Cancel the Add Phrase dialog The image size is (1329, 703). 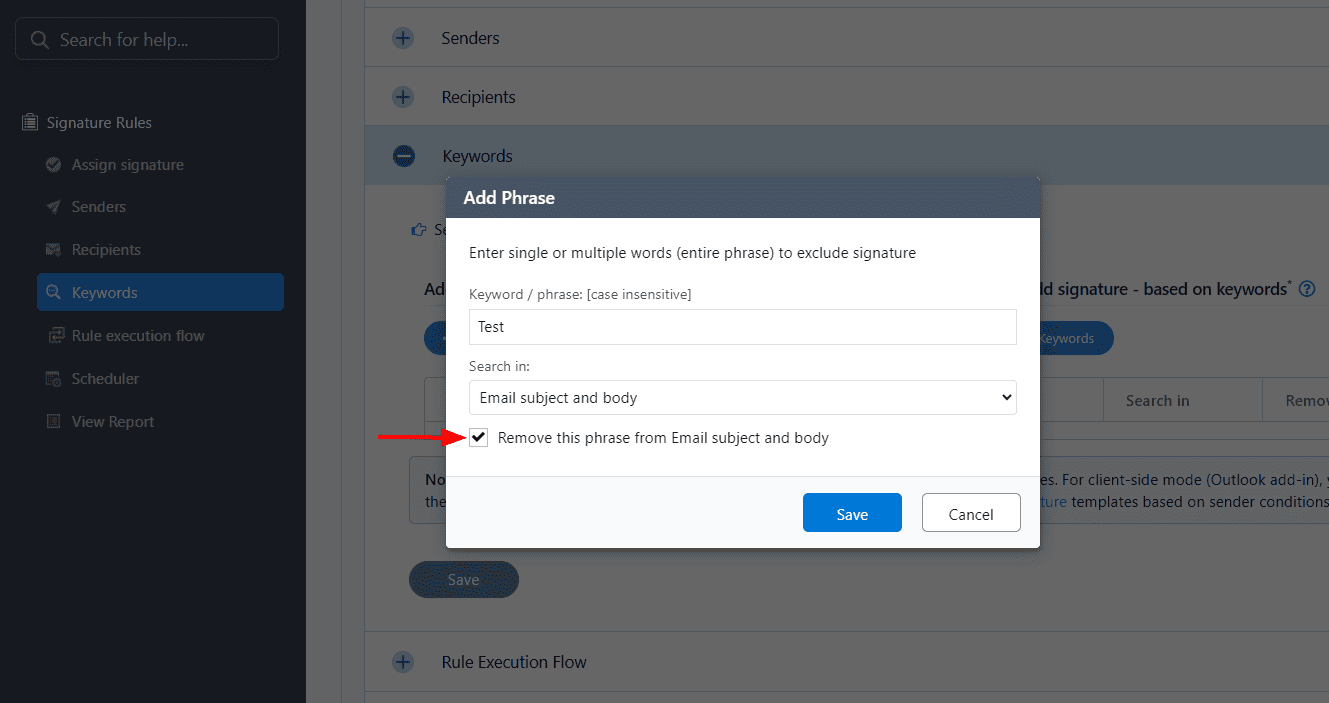[x=970, y=513]
